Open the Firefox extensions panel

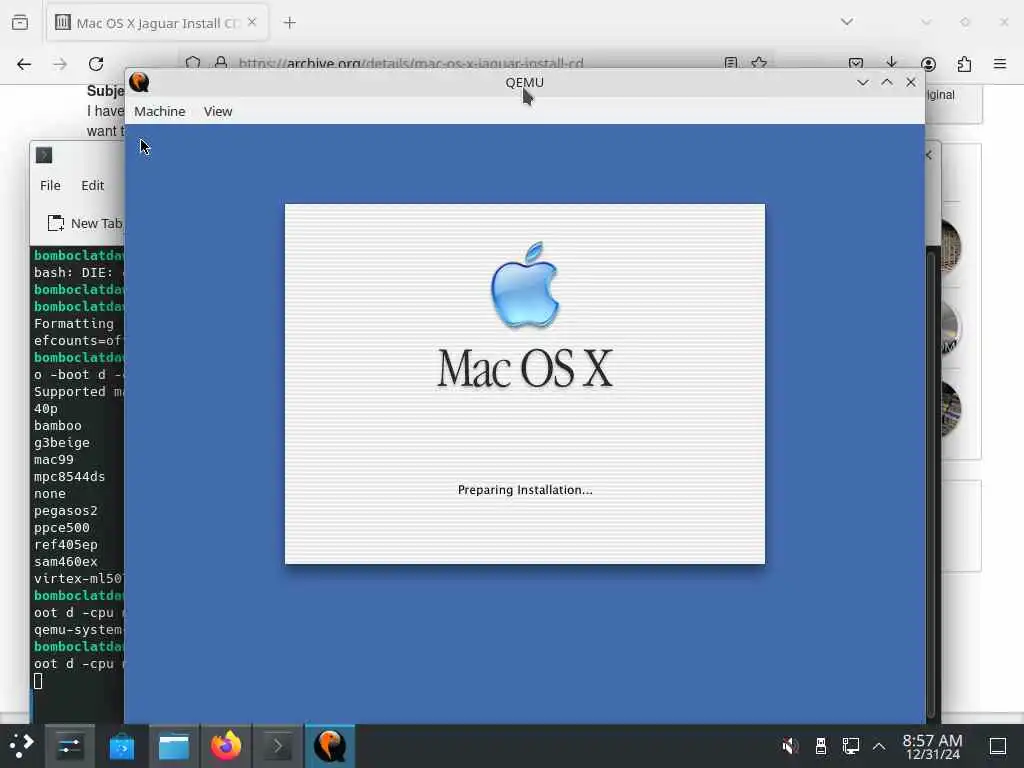(964, 64)
